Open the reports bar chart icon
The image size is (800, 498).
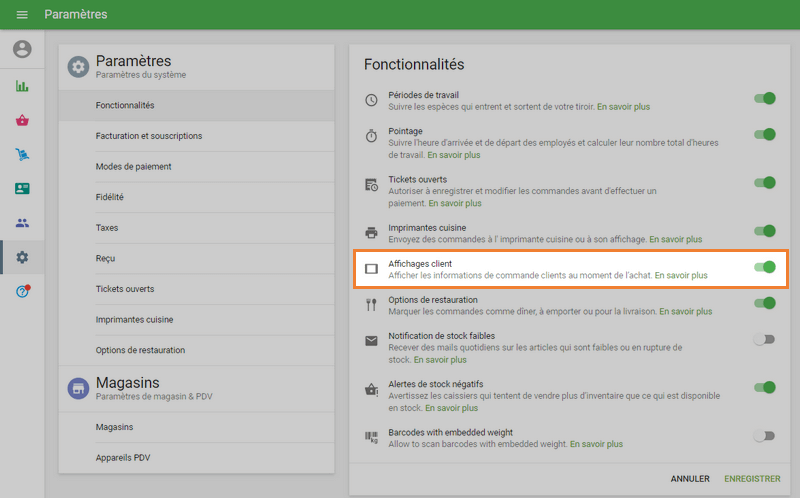click(22, 86)
